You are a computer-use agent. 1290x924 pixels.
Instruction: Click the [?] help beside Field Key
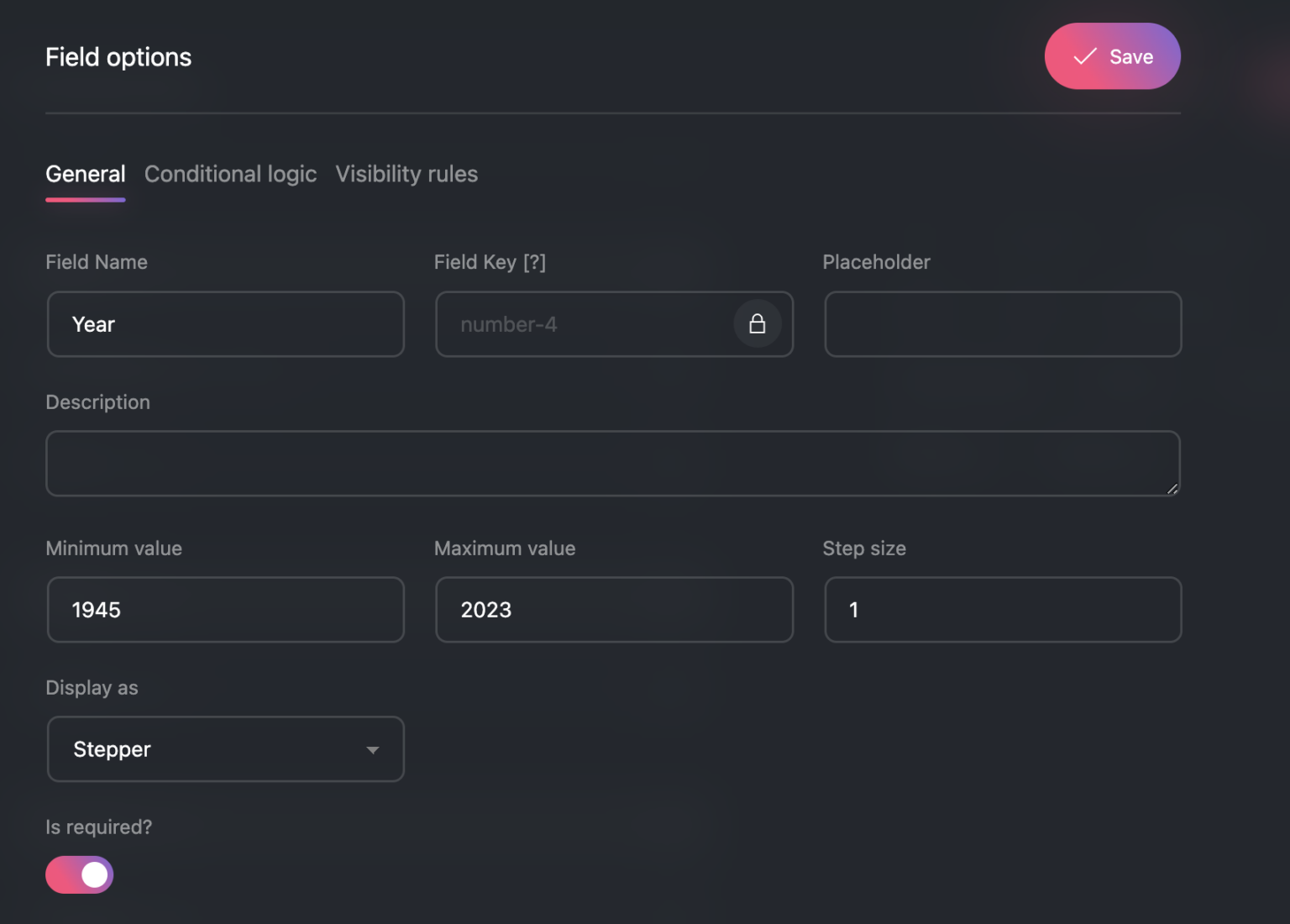534,262
